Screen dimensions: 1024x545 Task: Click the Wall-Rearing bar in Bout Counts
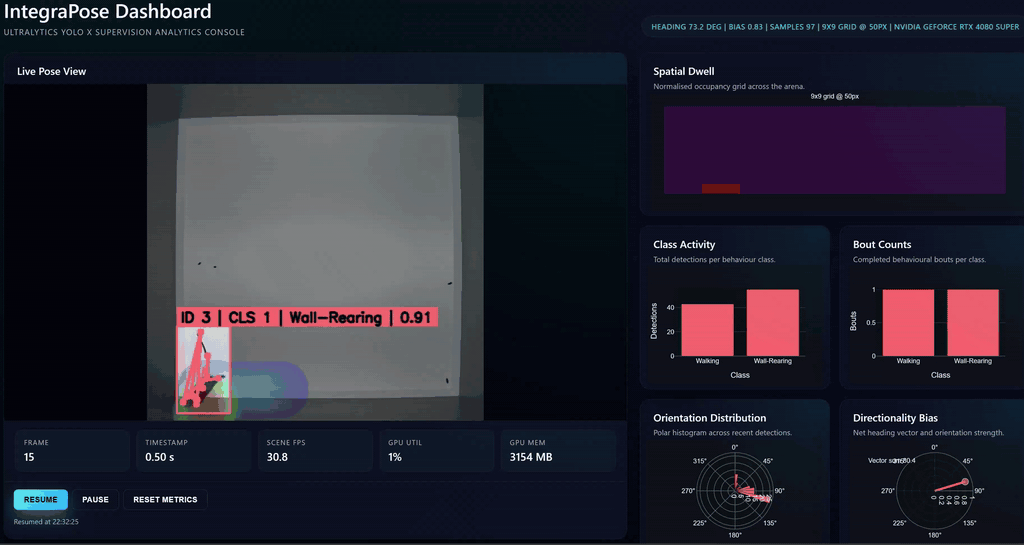click(973, 323)
